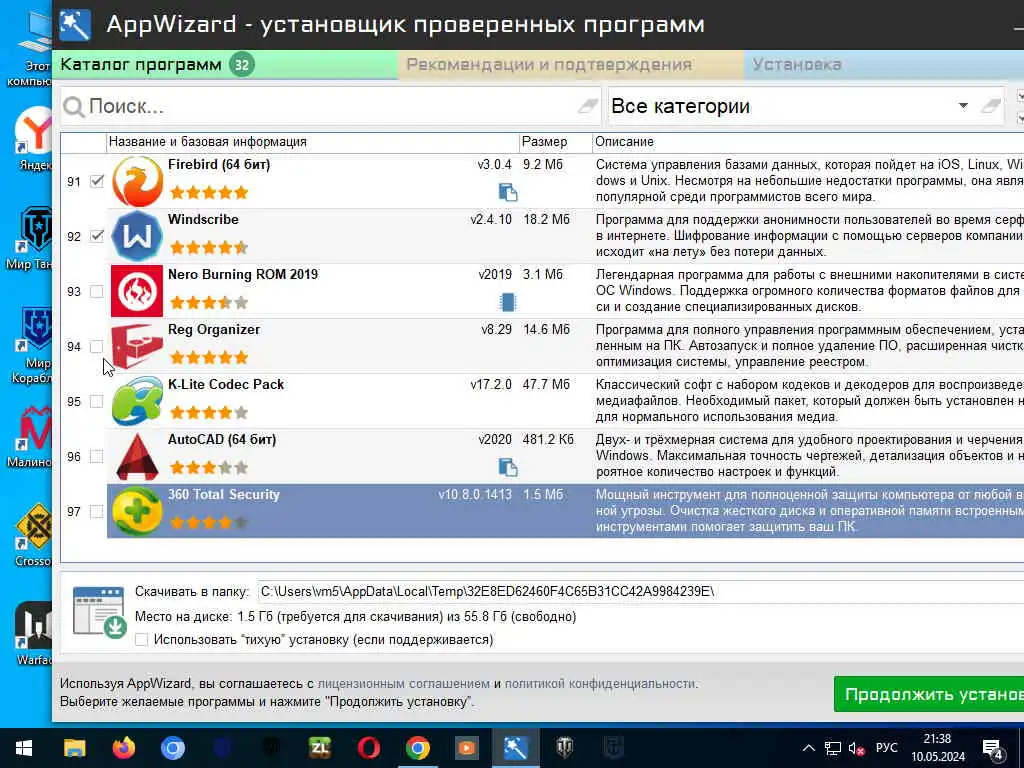The width and height of the screenshot is (1024, 768).
Task: Click version text v17.2.0
Action: [x=491, y=385]
